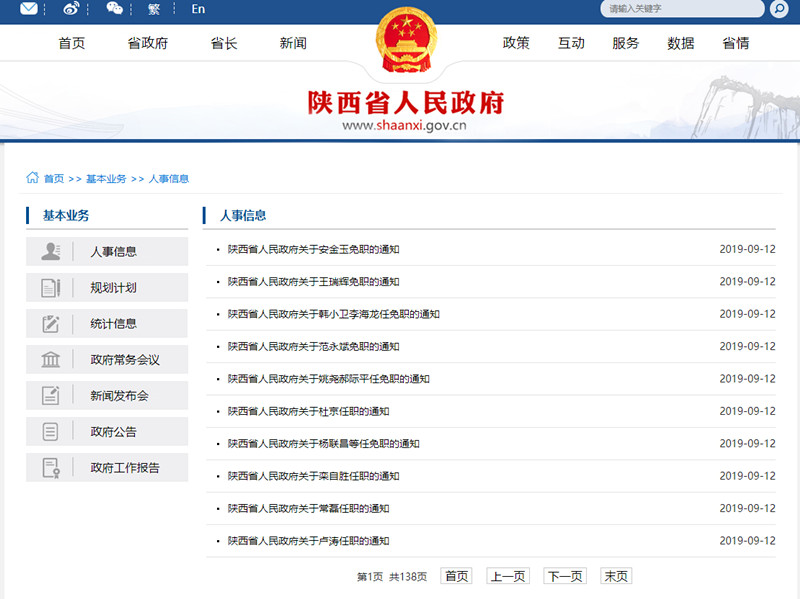Click the 统计信息 edit icon in sidebar

[x=50, y=324]
